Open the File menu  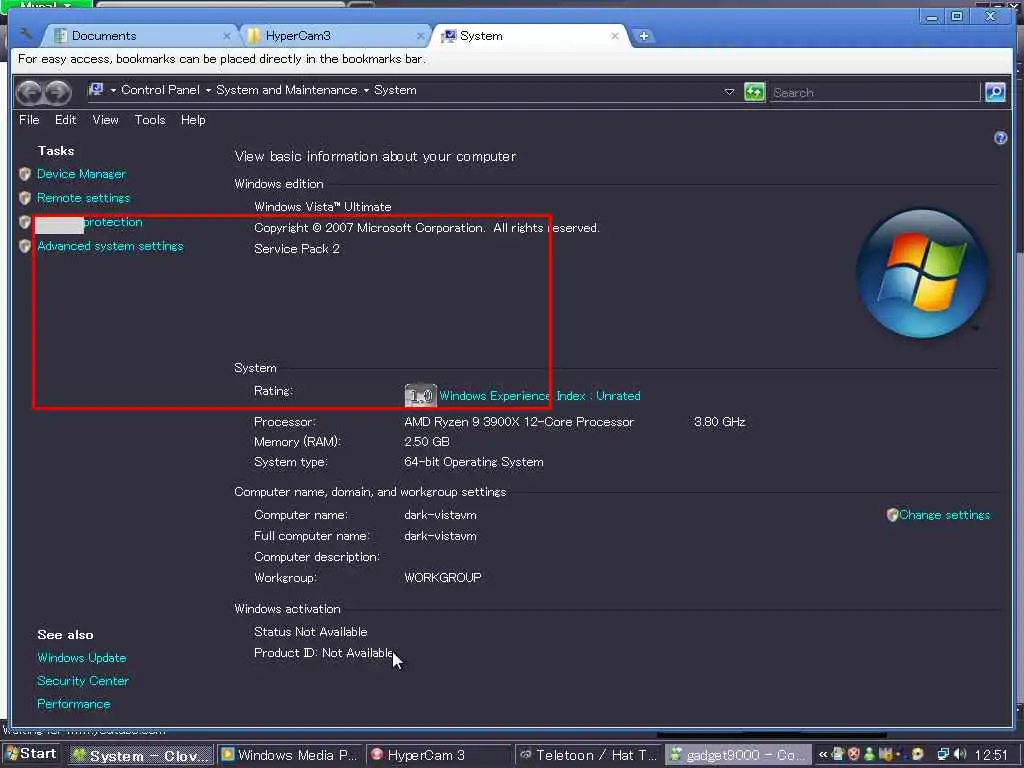29,120
